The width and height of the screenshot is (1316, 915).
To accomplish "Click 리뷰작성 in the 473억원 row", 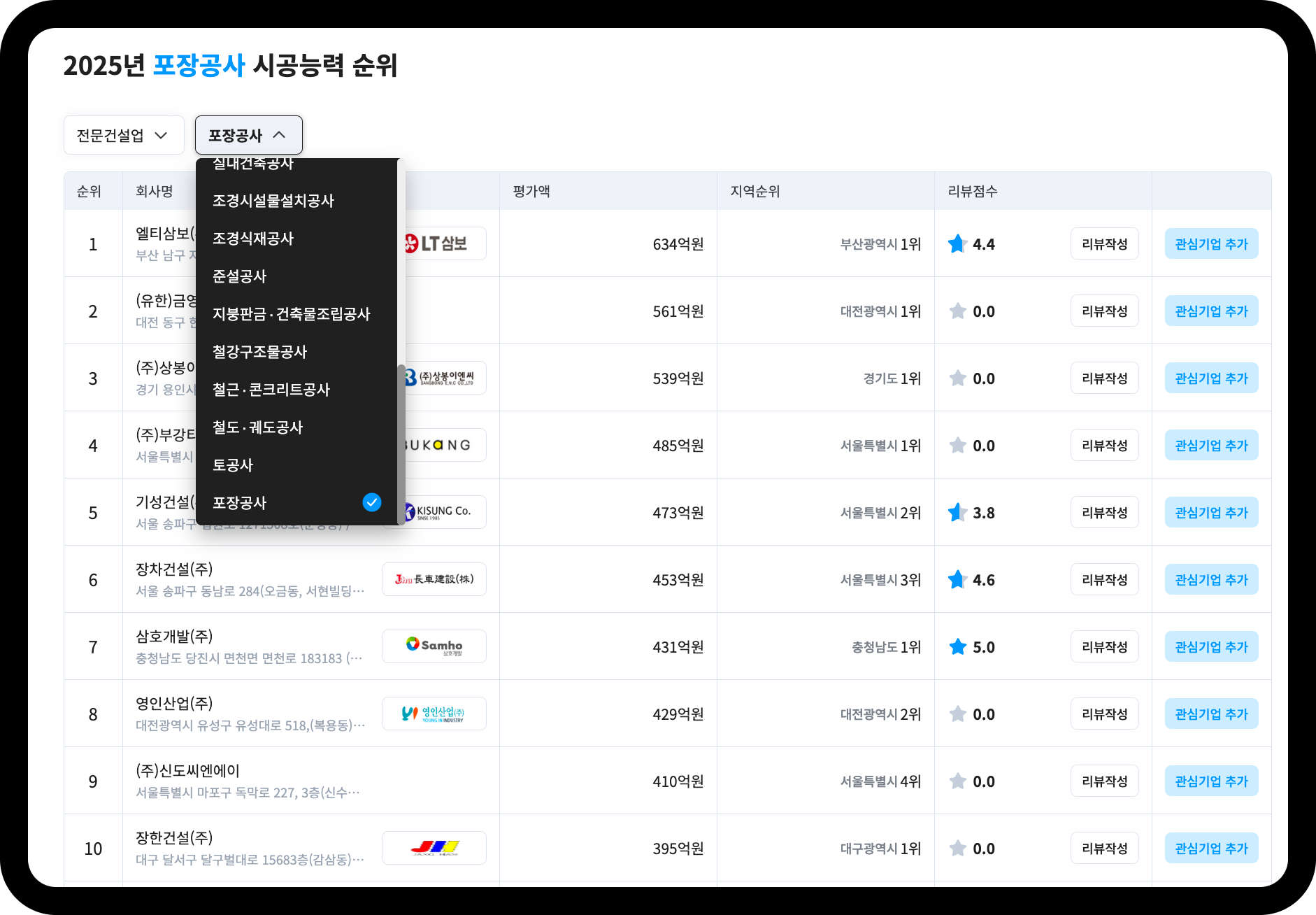I will (1104, 512).
